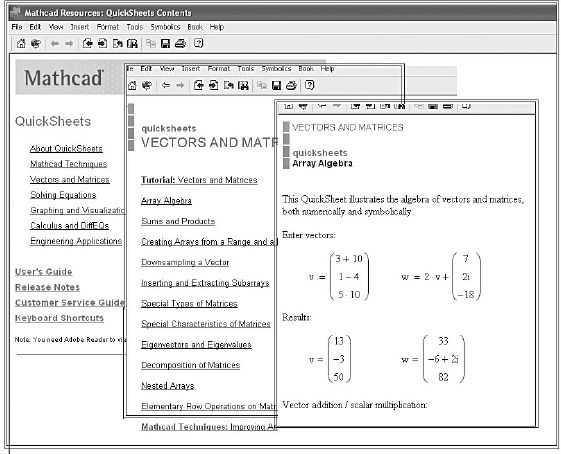Open Array Algebra link

(166, 201)
